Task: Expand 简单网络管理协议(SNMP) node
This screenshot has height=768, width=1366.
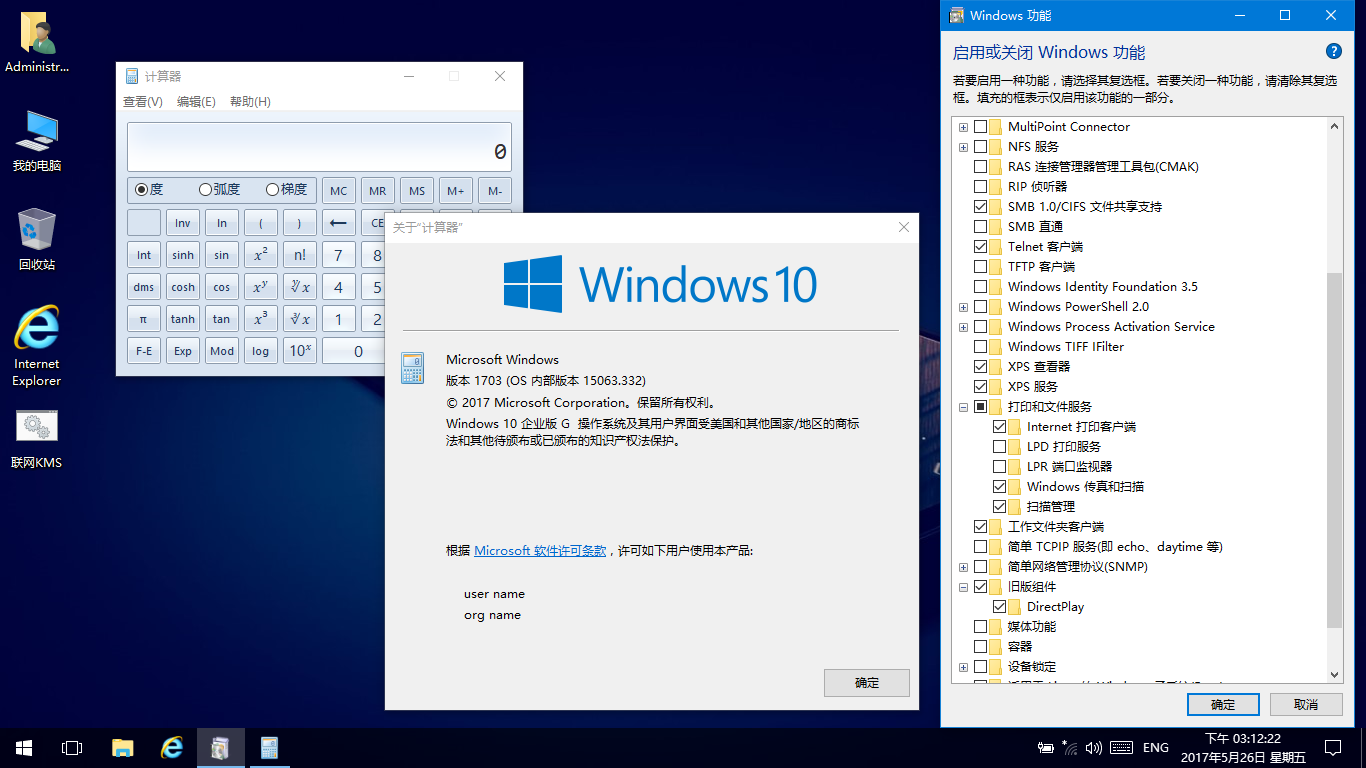Action: [x=964, y=567]
